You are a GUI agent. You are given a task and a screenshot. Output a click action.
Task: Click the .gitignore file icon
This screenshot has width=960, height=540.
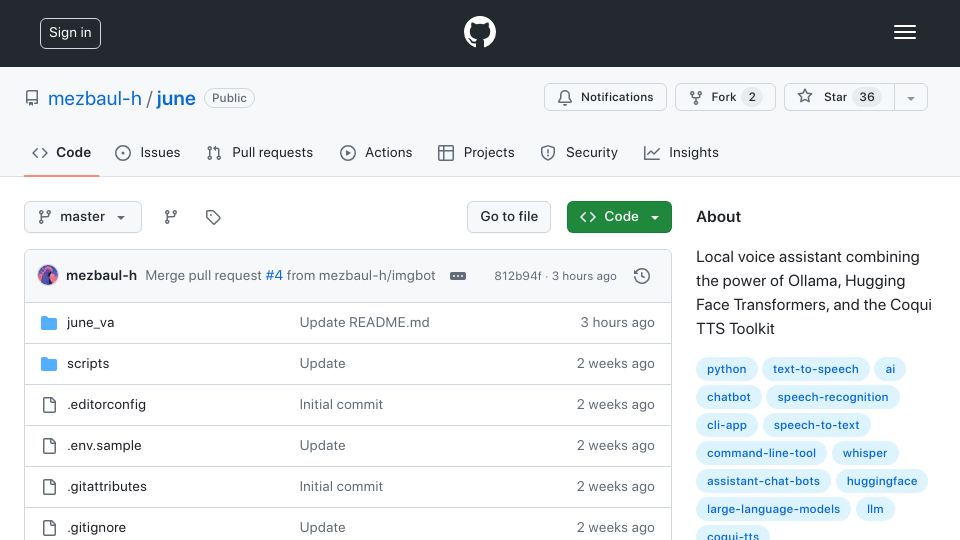point(49,528)
